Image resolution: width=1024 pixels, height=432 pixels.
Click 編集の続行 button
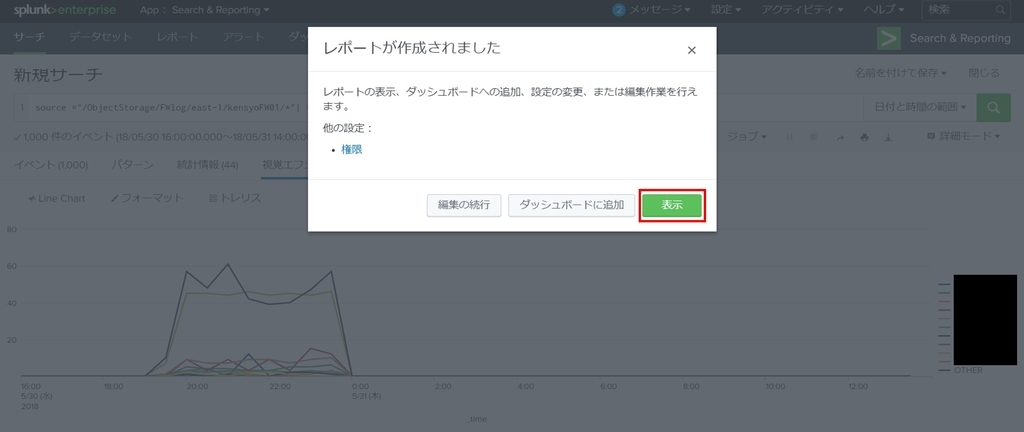tap(464, 206)
